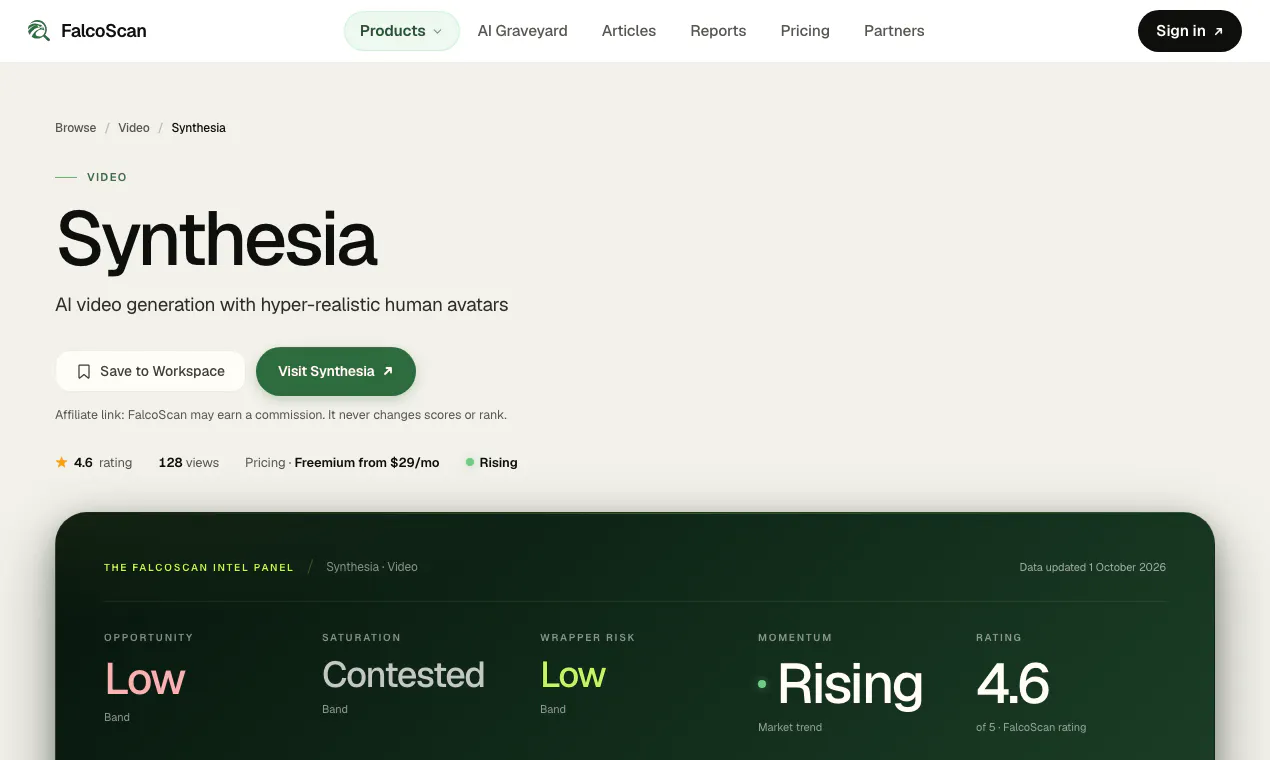Click the affiliate link disclosure text
This screenshot has width=1270, height=760.
[x=281, y=414]
